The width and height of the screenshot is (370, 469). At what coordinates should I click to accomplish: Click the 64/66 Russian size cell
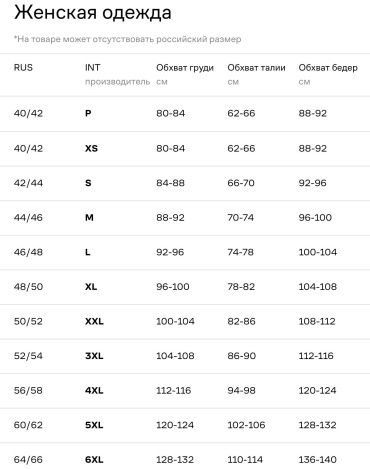[x=28, y=460]
